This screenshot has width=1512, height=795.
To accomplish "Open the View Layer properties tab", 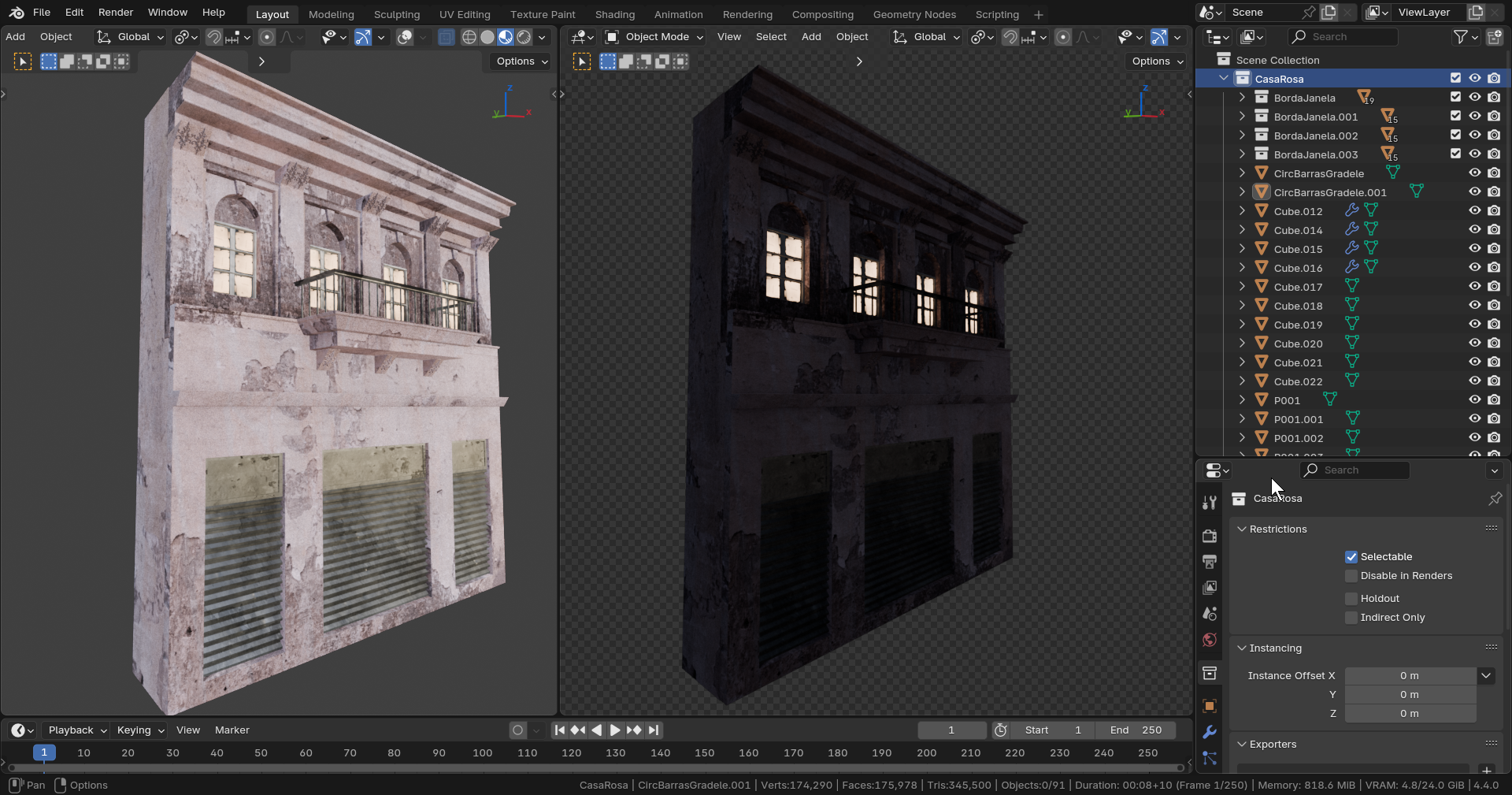I will coord(1210,588).
